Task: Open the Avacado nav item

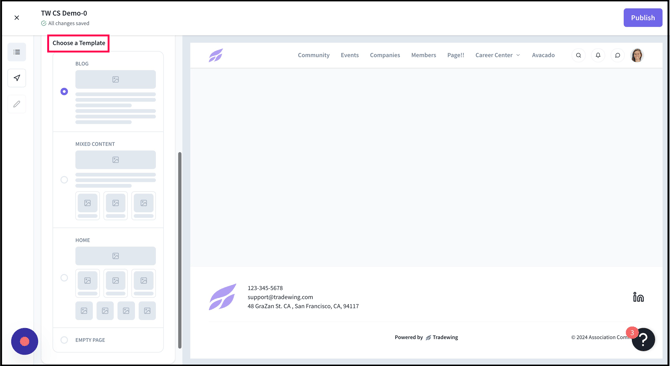Action: coord(543,55)
